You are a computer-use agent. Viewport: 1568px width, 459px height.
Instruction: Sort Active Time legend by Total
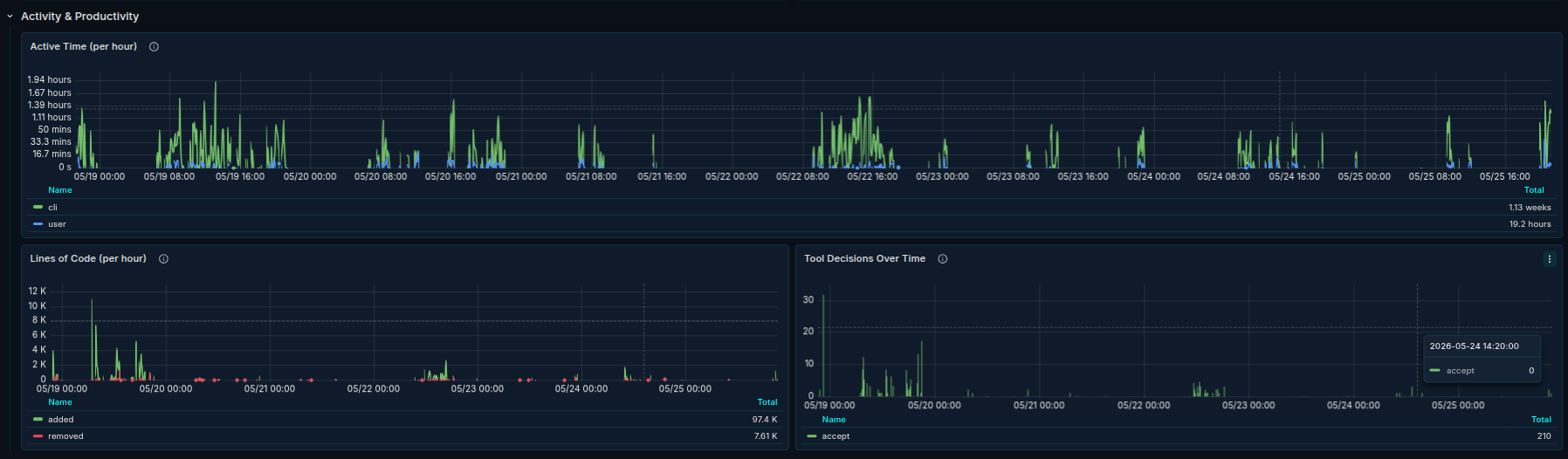click(1534, 190)
